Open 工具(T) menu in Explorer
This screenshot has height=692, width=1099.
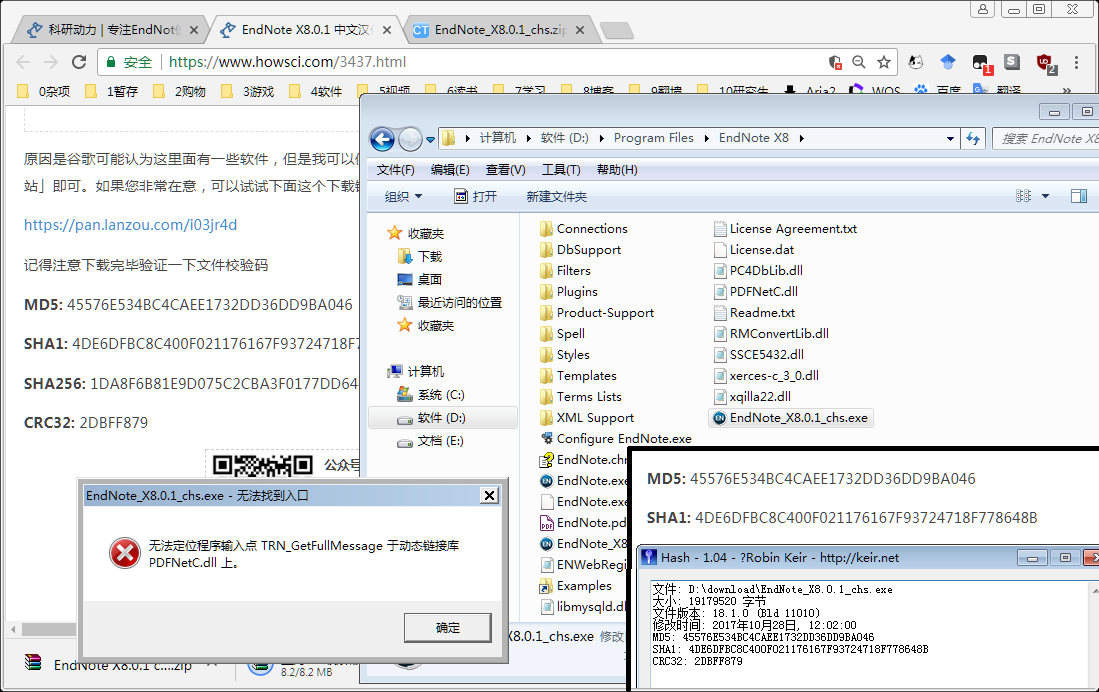pos(561,170)
